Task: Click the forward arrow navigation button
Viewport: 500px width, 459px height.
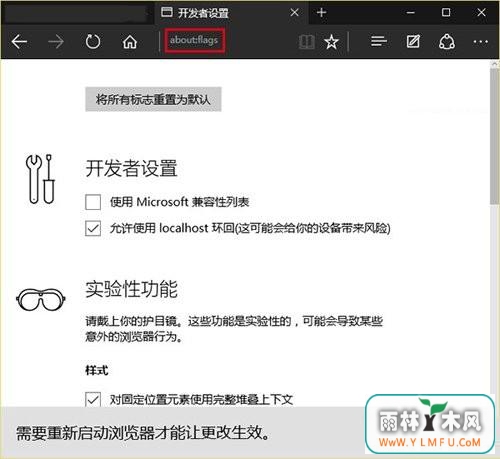Action: click(x=56, y=42)
